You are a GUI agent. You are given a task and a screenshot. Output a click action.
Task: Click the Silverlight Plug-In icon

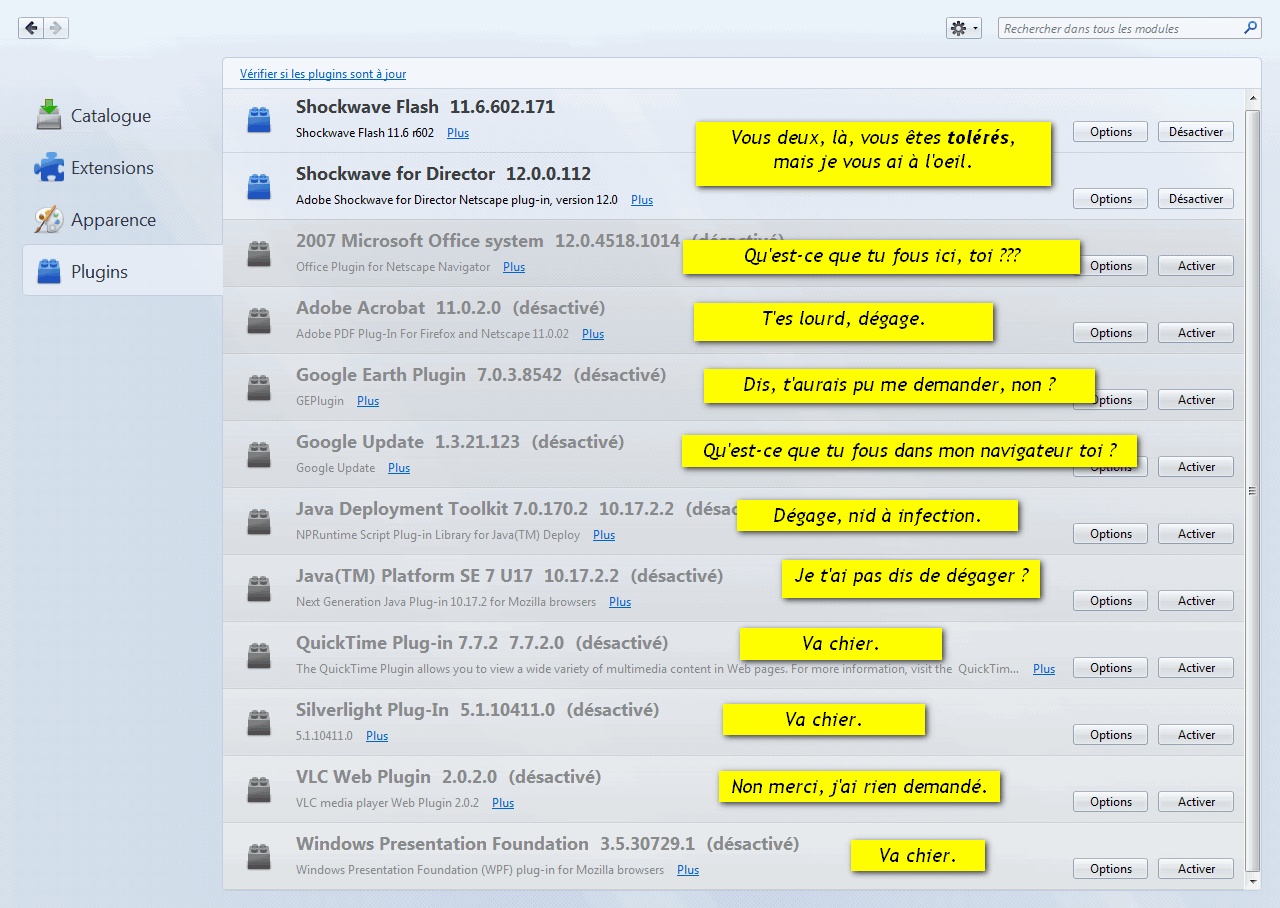point(259,722)
